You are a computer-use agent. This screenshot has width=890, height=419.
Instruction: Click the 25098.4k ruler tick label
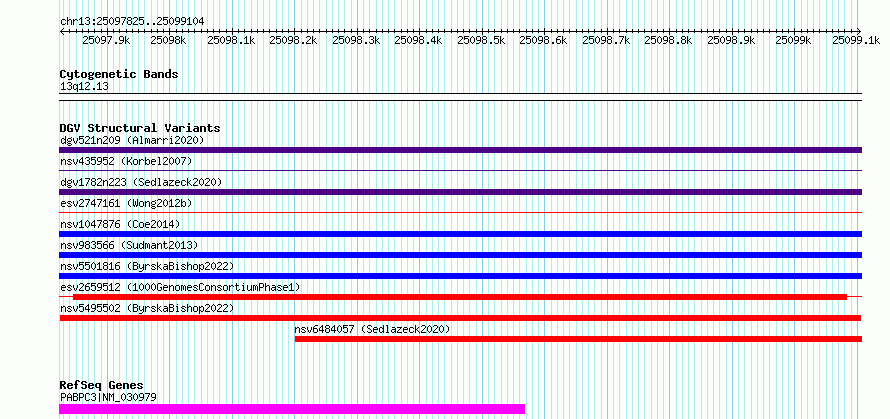(x=418, y=40)
